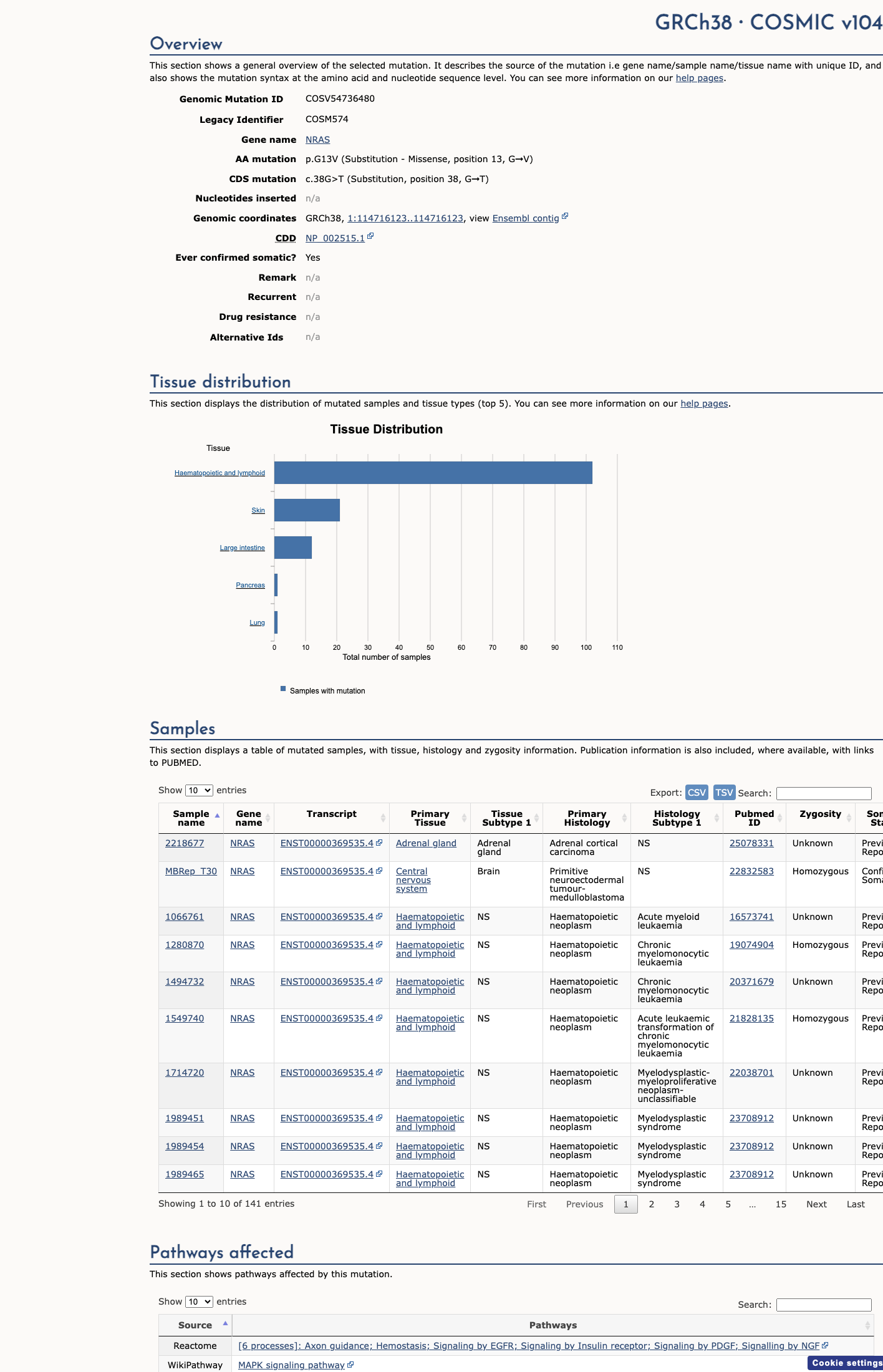Toggle the Samples with mutation legend swatch

283,689
